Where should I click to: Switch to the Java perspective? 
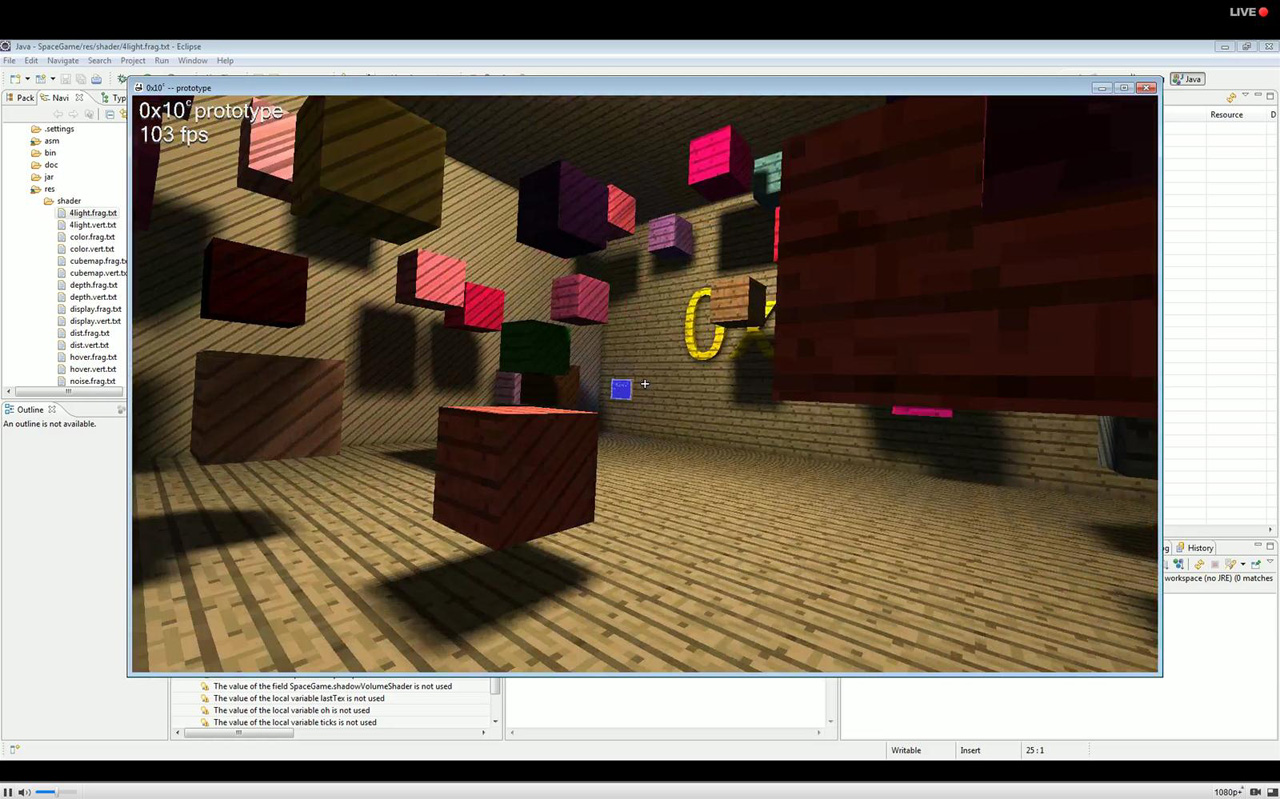pyautogui.click(x=1188, y=79)
